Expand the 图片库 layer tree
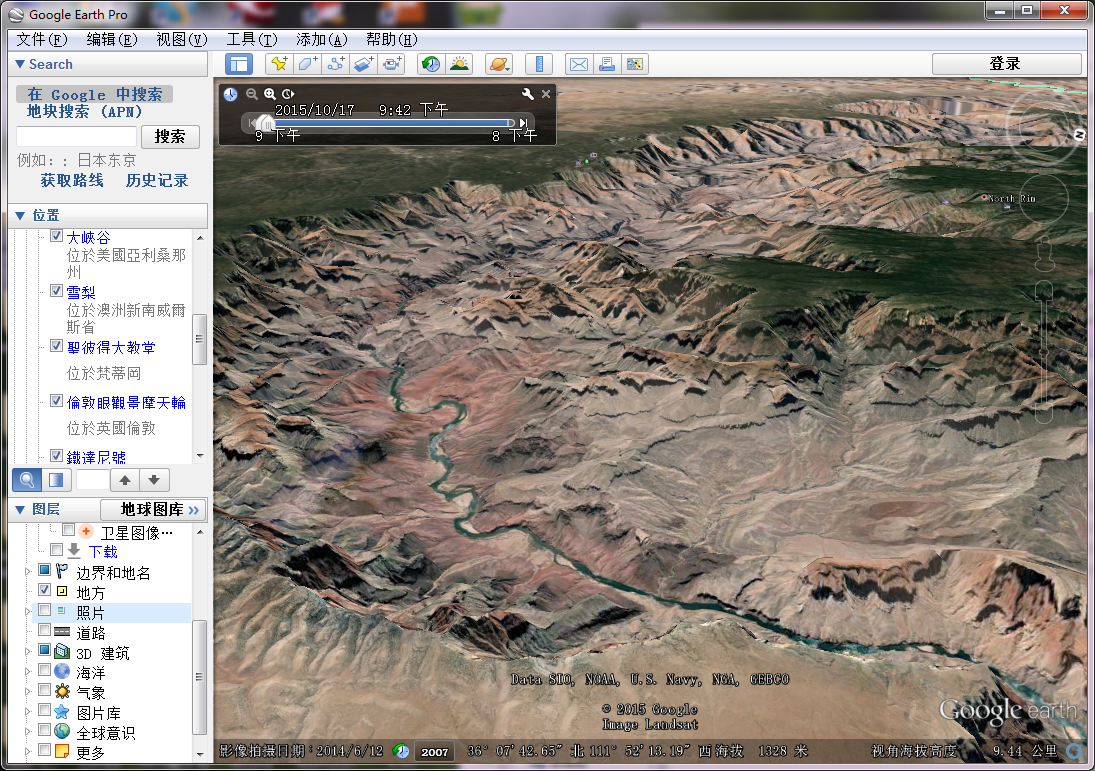Viewport: 1095px width, 771px height. (28, 712)
